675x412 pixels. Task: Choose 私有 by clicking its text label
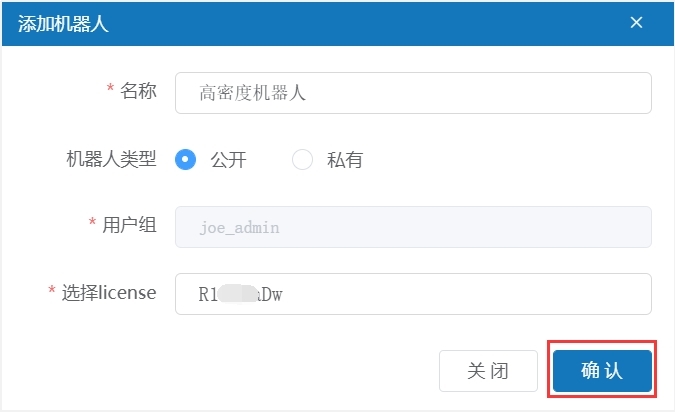(x=345, y=160)
